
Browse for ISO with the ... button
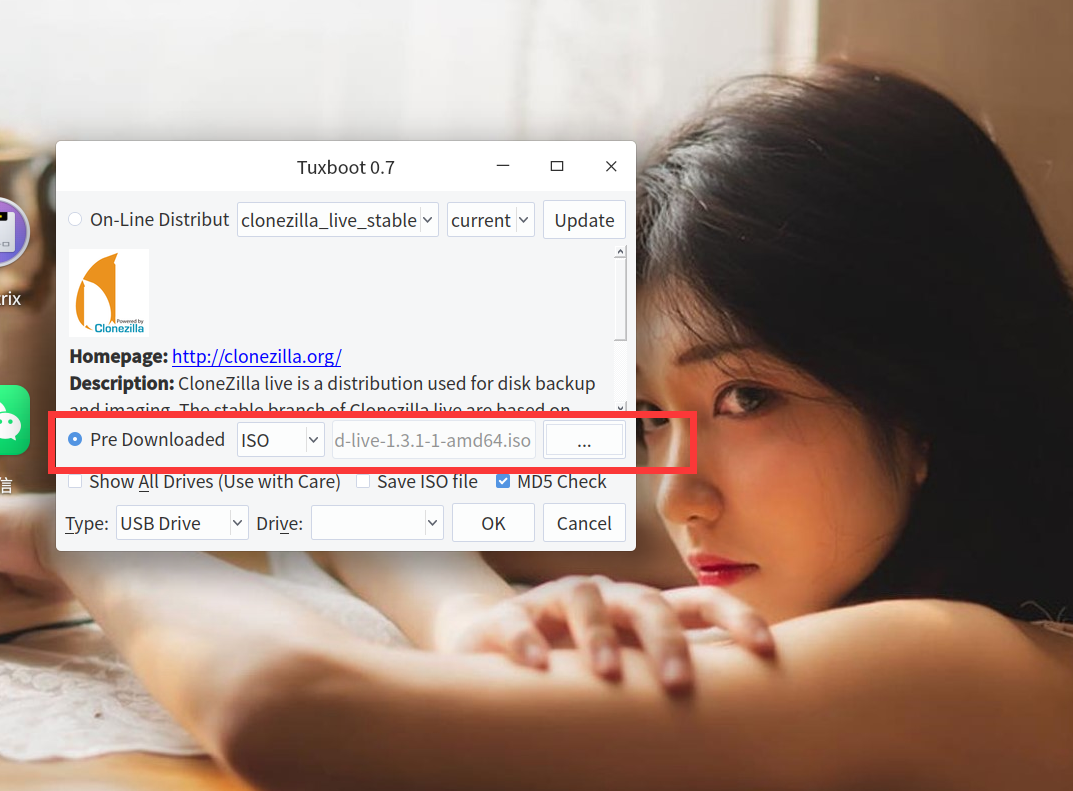(x=584, y=440)
